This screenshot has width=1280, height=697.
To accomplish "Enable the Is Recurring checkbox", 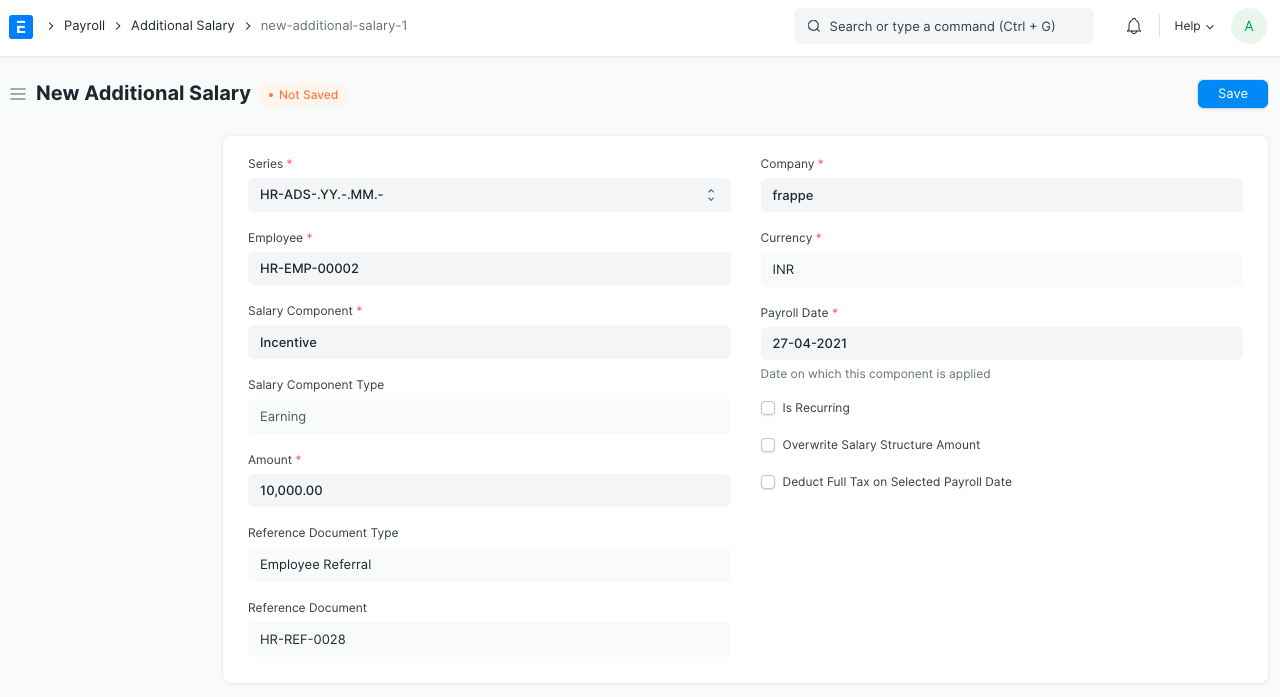I will (768, 408).
